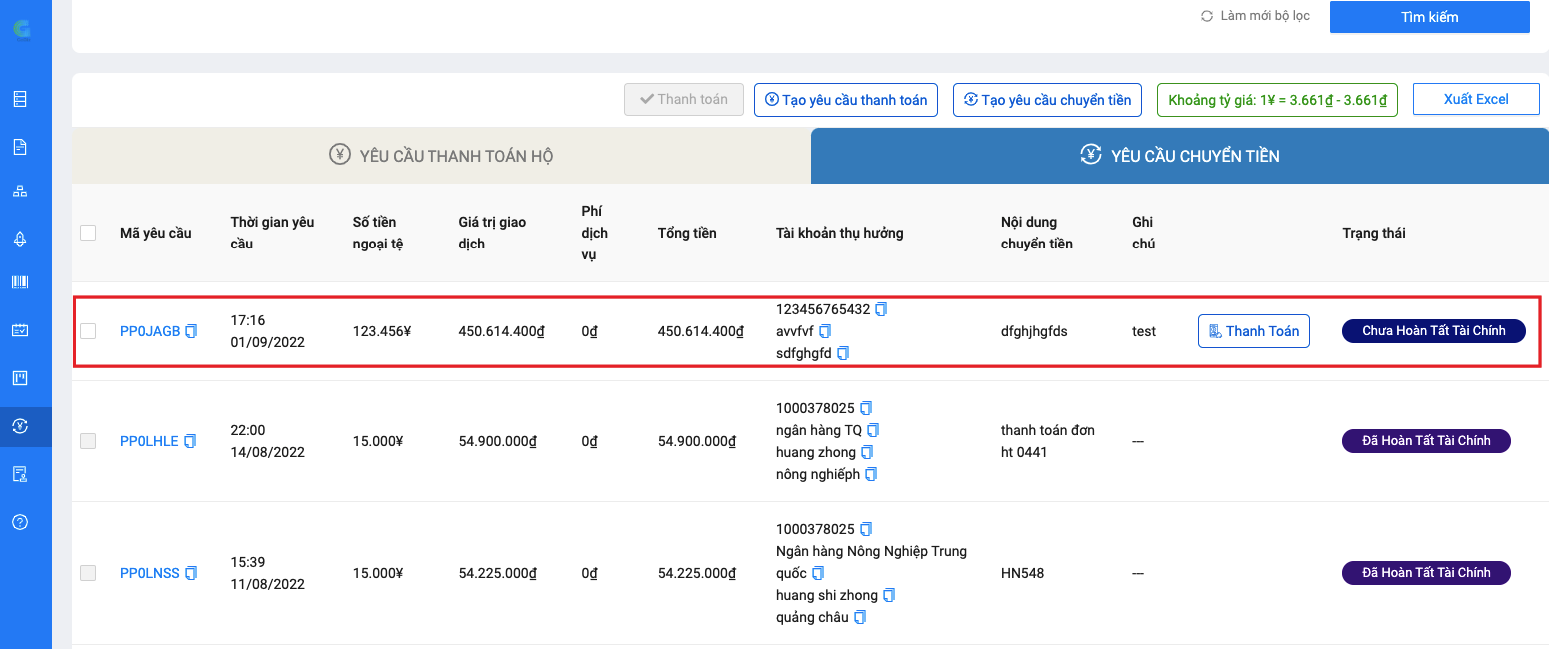This screenshot has height=649, width=1549.
Task: Click the Tìm kiếm search button
Action: coord(1429,17)
